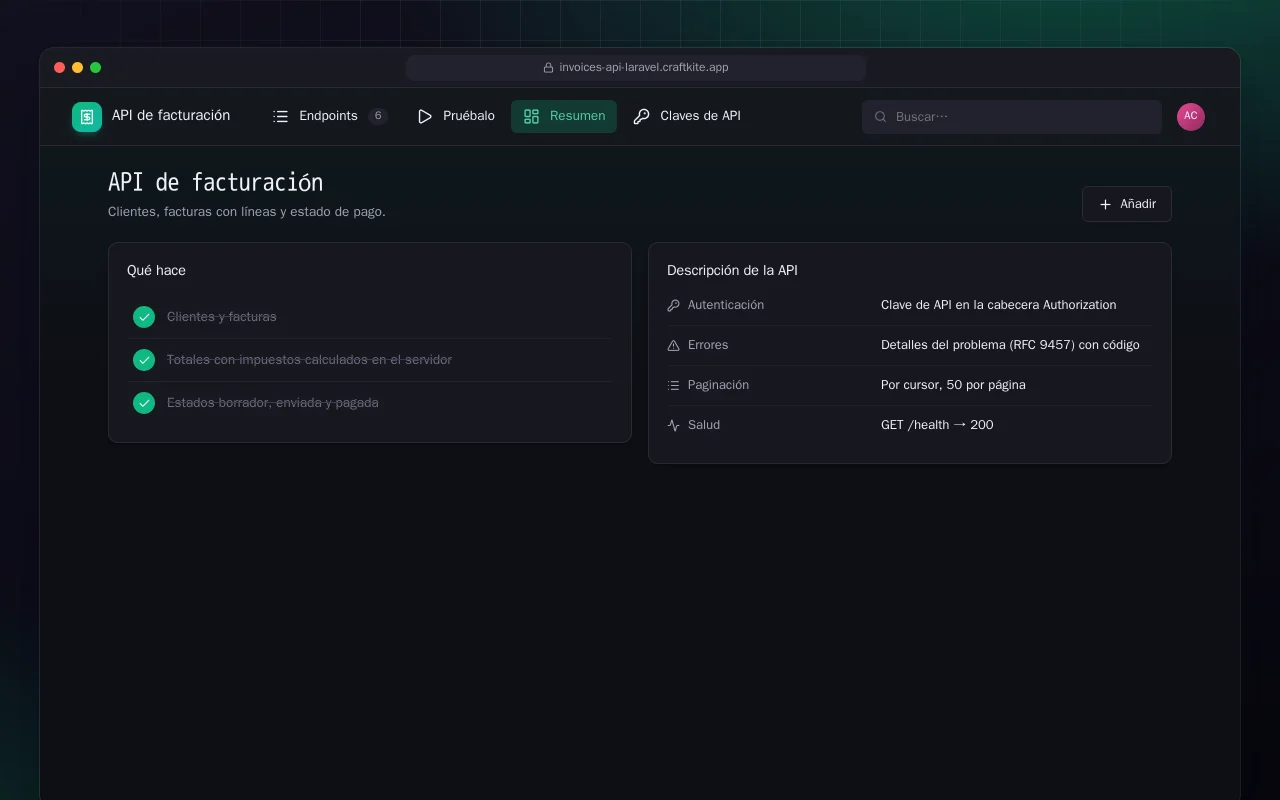1280x800 pixels.
Task: Click the Errores warning triangle icon
Action: (673, 345)
